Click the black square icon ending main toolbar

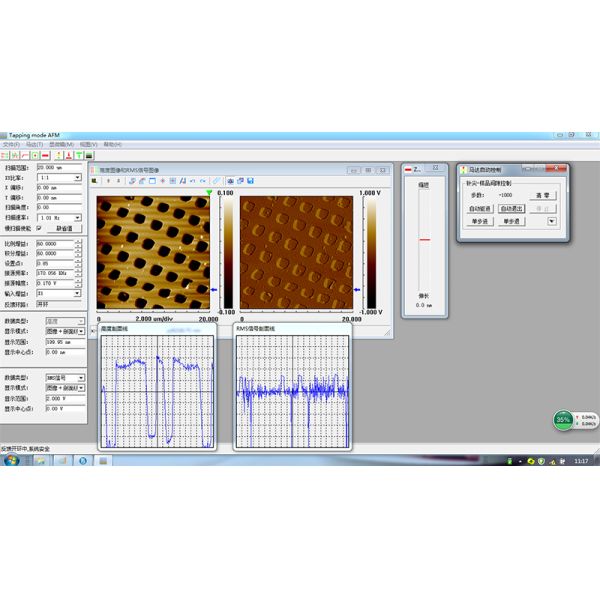(x=89, y=155)
